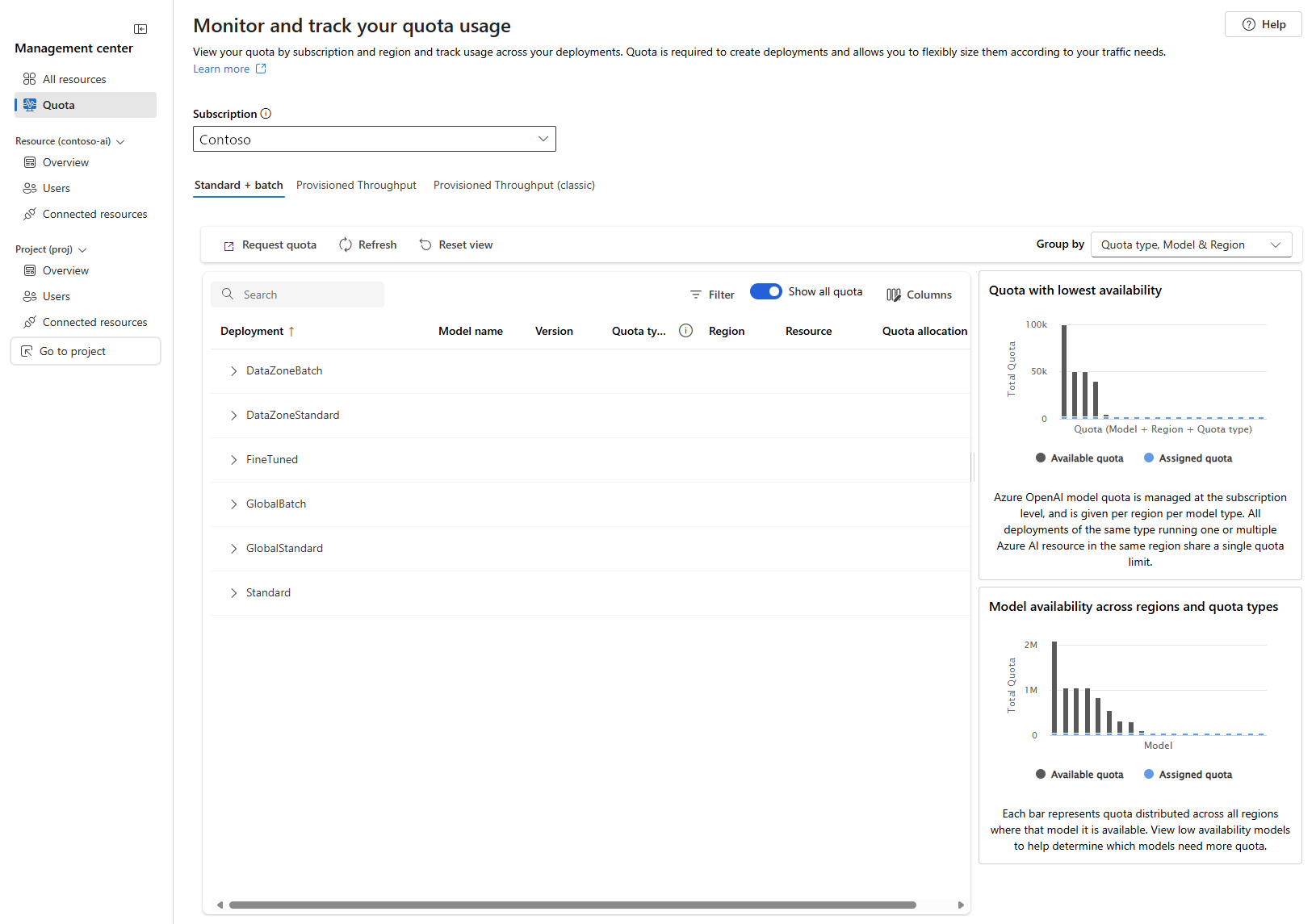This screenshot has width=1316, height=924.
Task: Open the Contoso subscription dropdown
Action: (374, 140)
